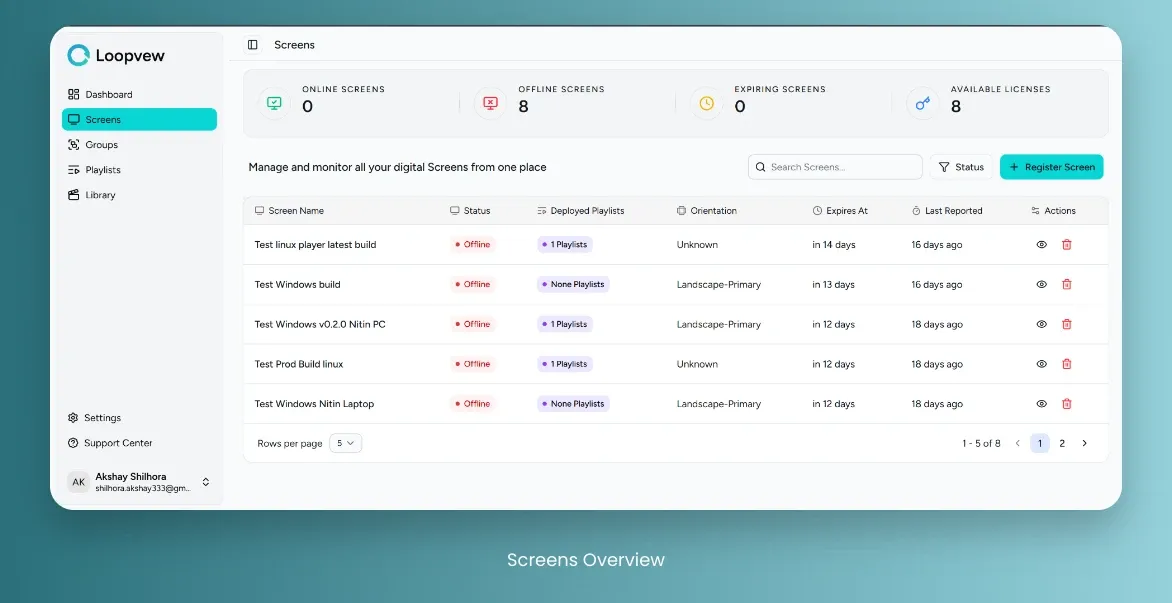
Task: Click the Expiring Screens clock icon
Action: [x=706, y=103]
